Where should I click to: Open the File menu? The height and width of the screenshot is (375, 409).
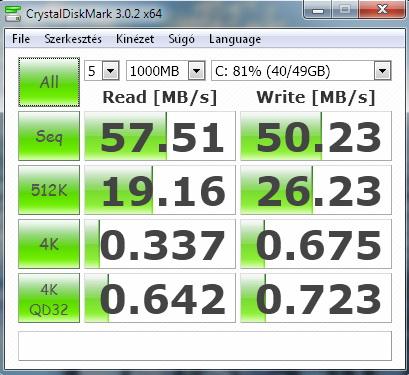[21, 39]
